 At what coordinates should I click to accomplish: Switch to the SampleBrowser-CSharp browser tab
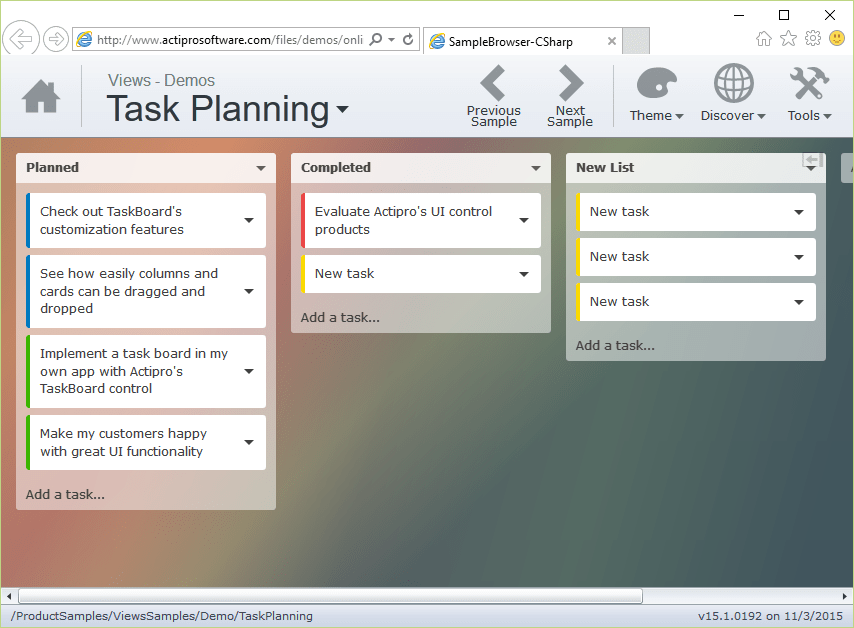[x=510, y=42]
